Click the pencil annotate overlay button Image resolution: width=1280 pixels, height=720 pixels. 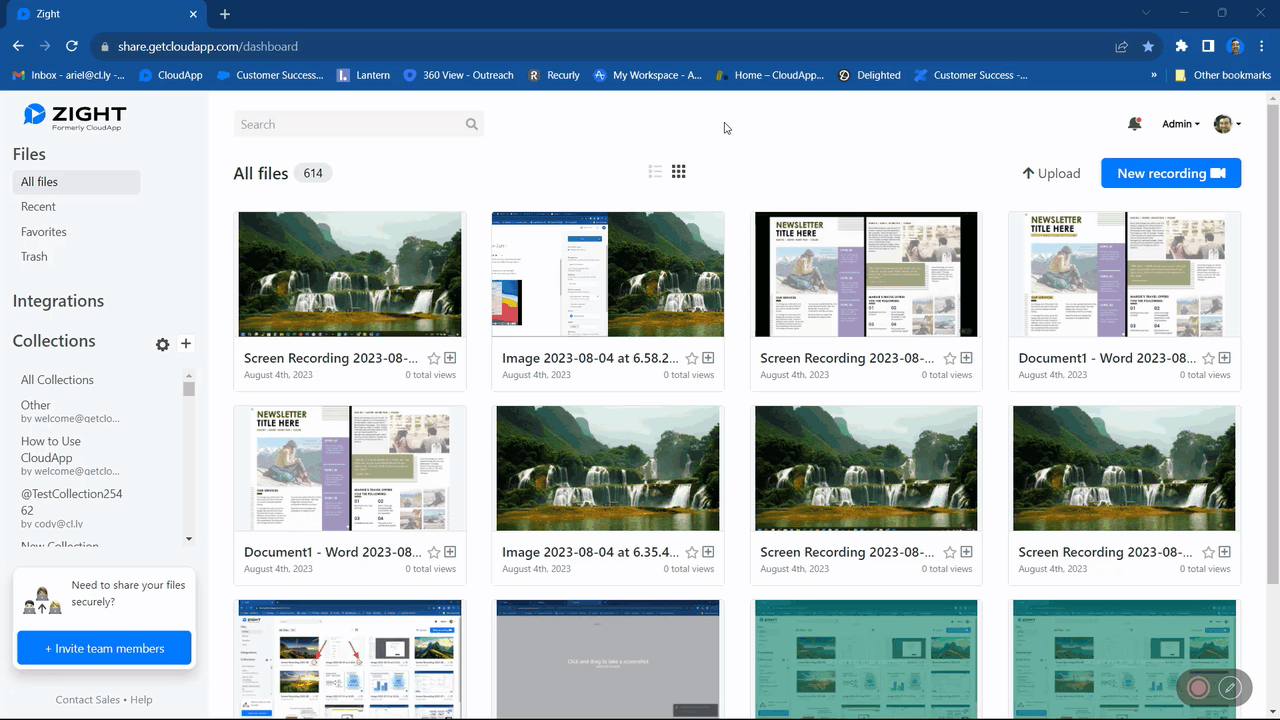coord(1231,688)
